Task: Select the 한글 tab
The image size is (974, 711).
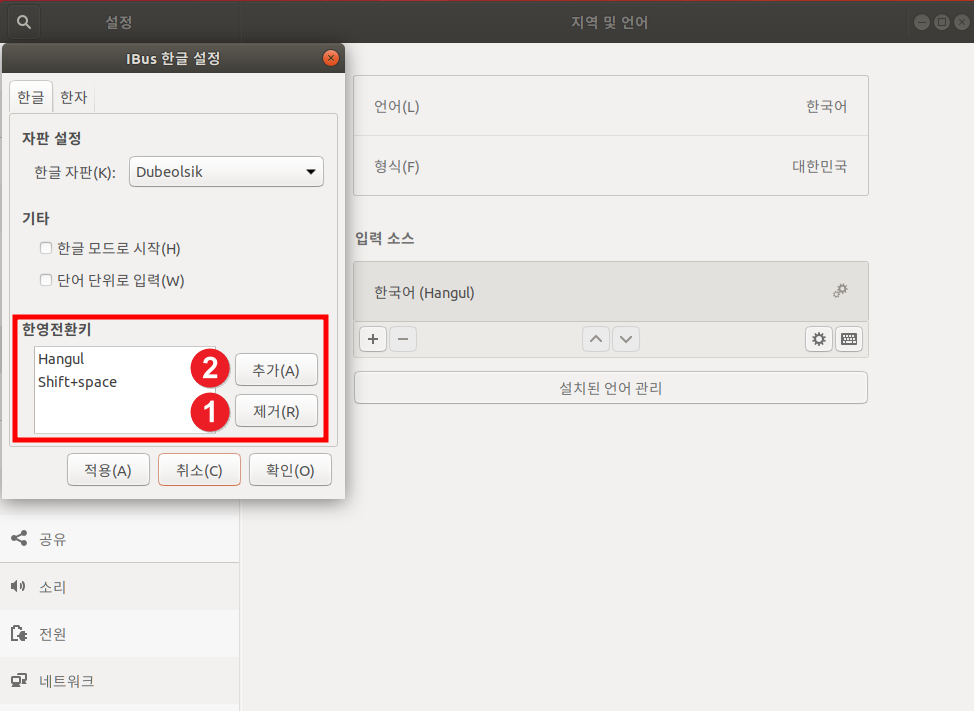Action: (x=30, y=96)
